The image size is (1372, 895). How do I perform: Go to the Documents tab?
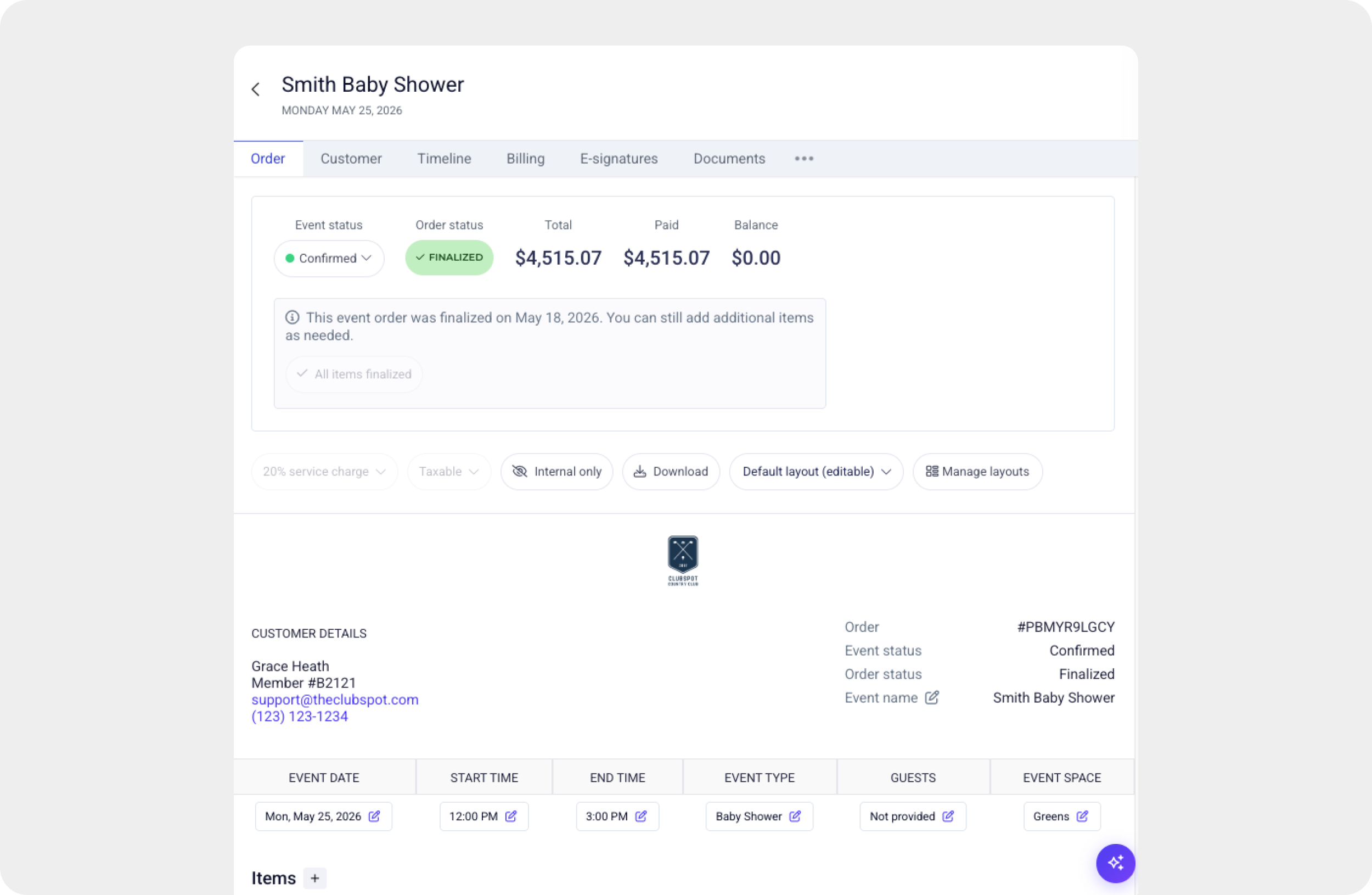point(729,159)
